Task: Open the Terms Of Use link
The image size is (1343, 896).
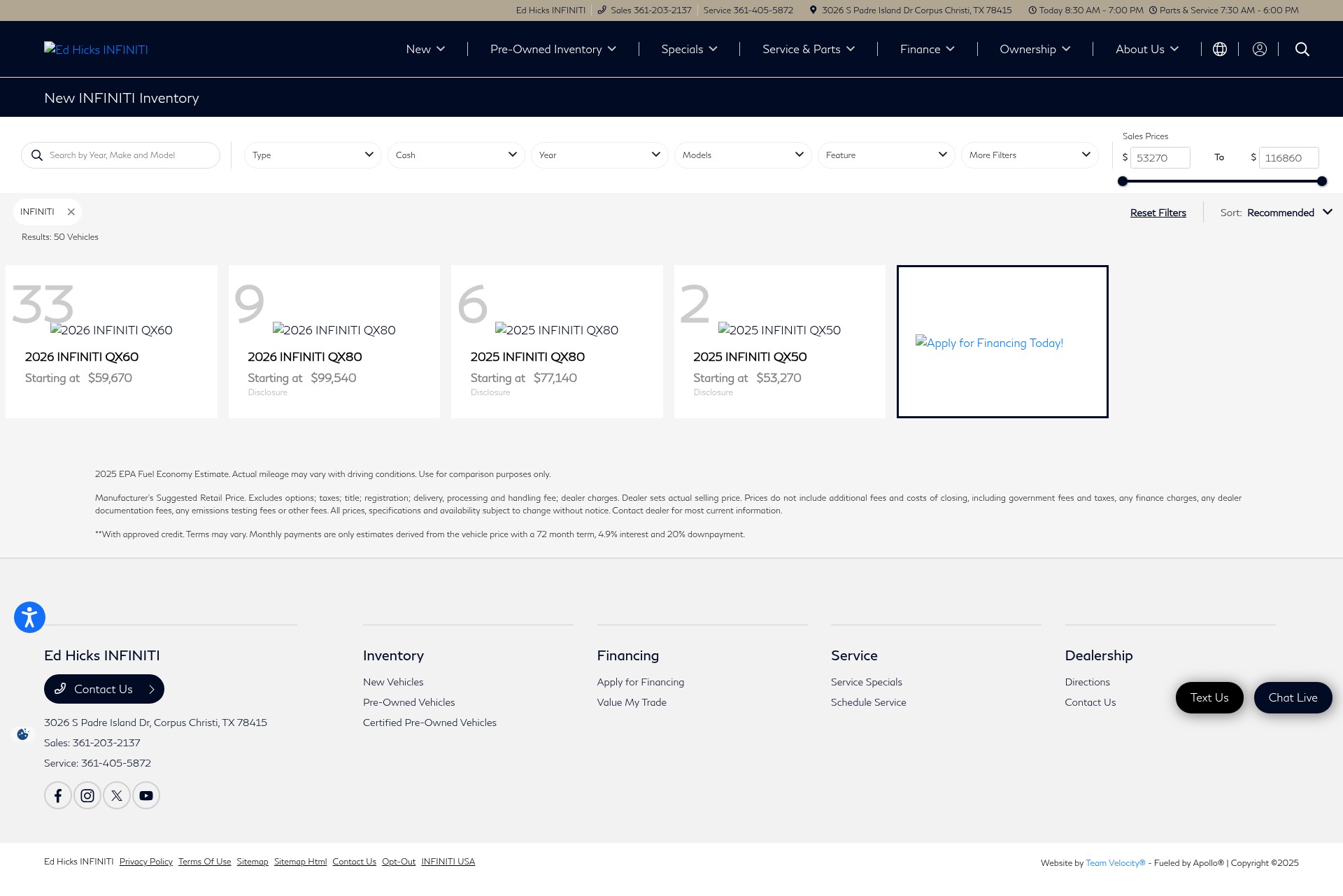Action: pos(205,862)
